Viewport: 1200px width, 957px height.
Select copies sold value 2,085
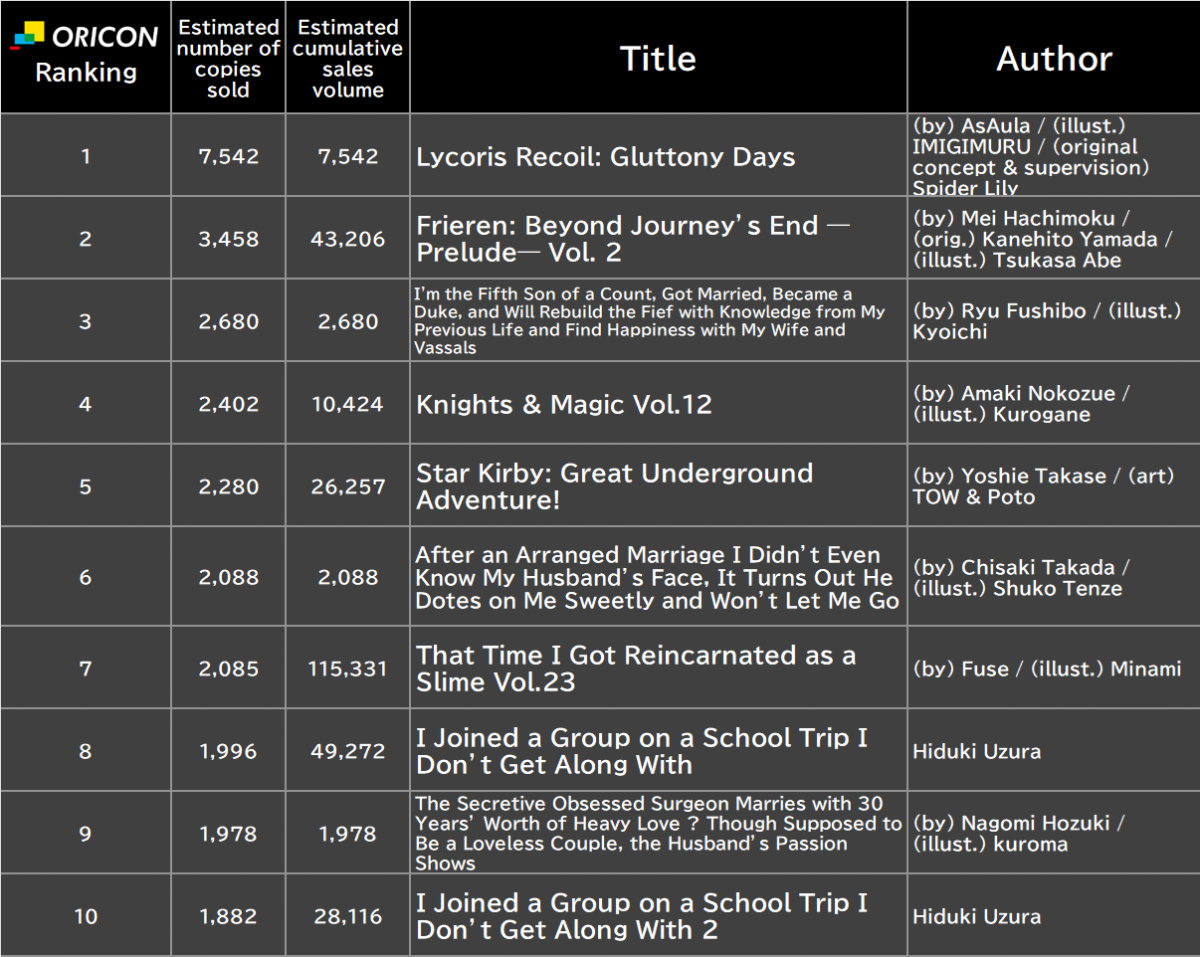click(x=228, y=669)
